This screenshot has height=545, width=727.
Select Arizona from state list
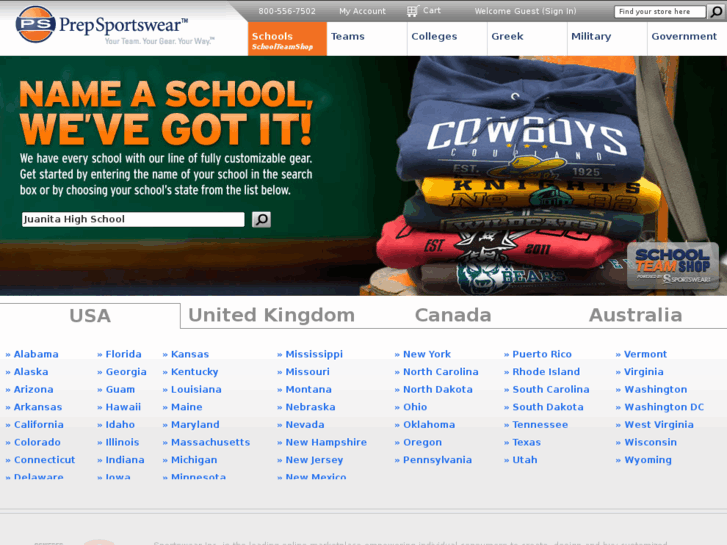point(33,389)
